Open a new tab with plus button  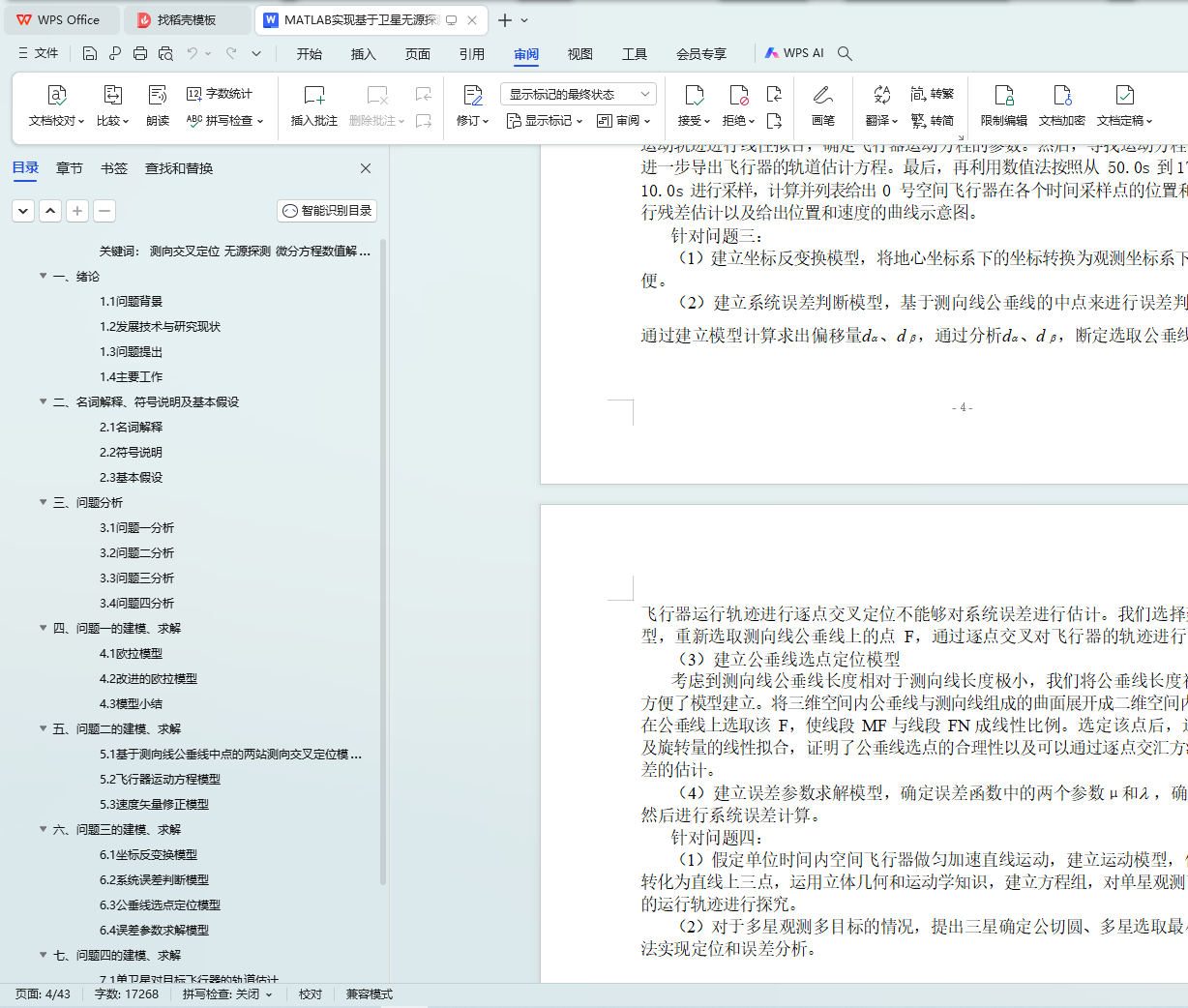pos(505,19)
